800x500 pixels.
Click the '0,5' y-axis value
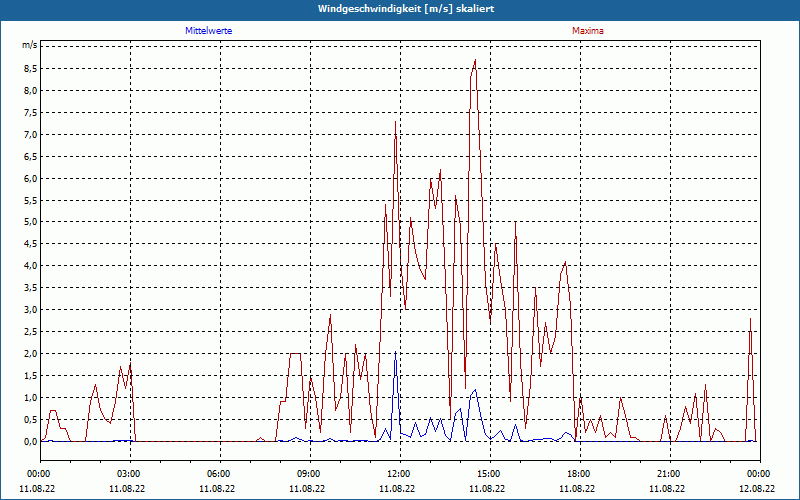click(x=30, y=419)
